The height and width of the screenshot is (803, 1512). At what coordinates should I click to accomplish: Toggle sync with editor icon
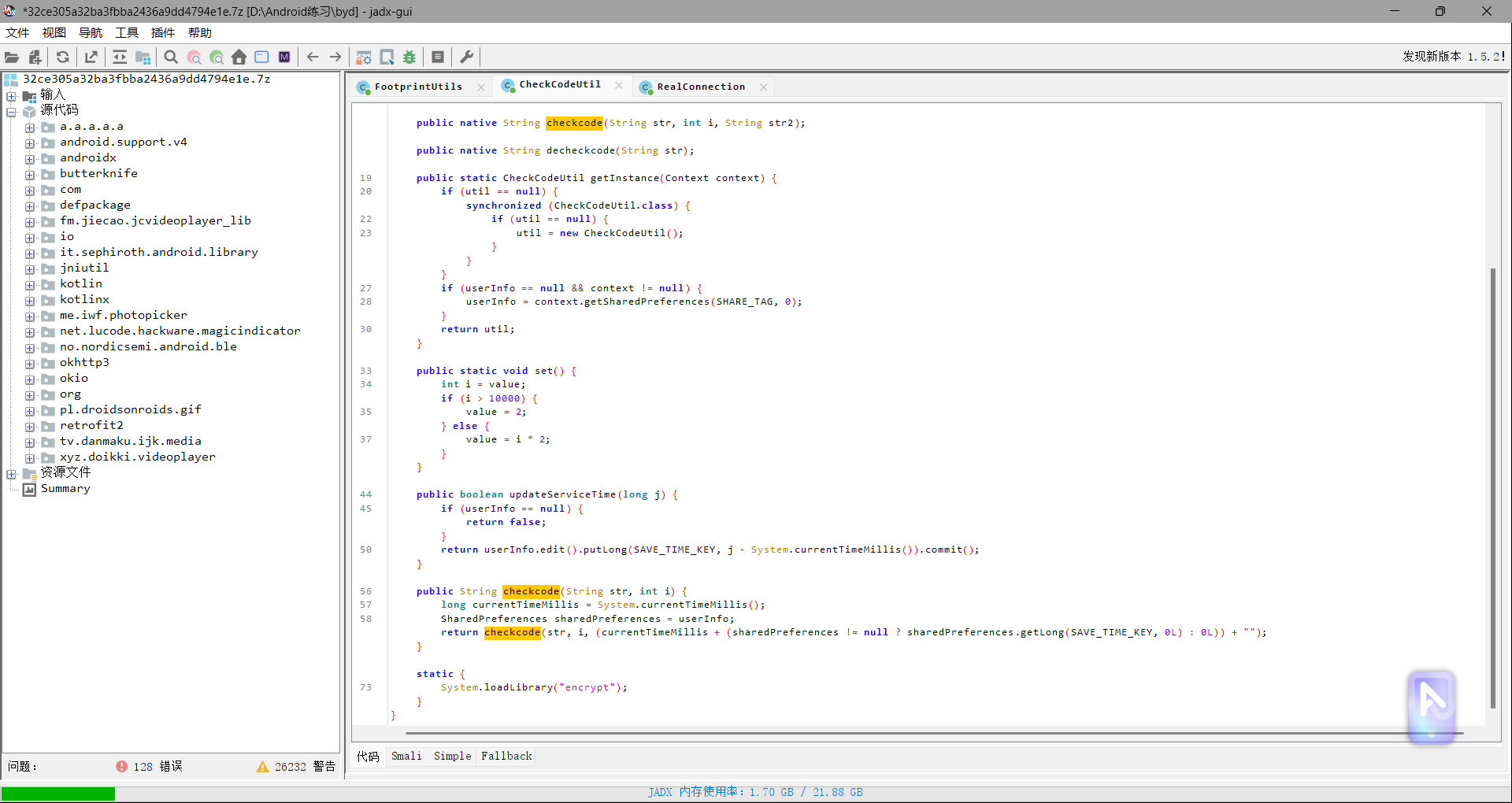tap(120, 57)
